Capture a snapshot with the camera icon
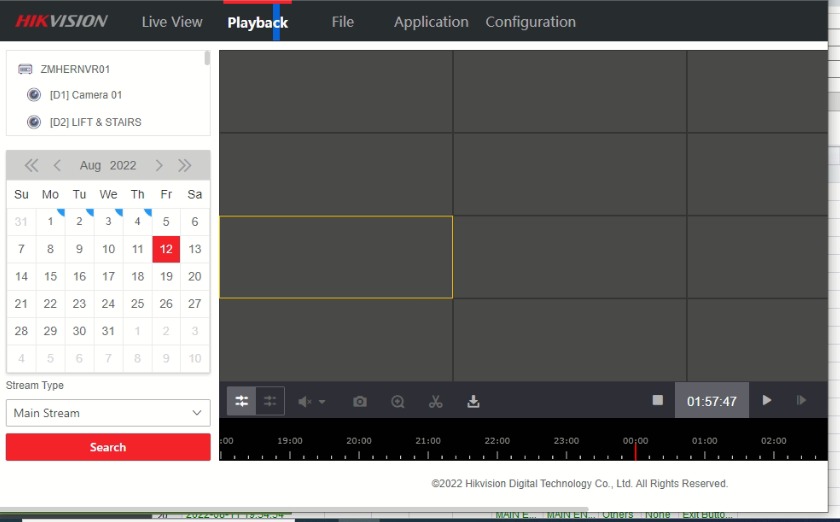Image resolution: width=840 pixels, height=522 pixels. pyautogui.click(x=360, y=401)
